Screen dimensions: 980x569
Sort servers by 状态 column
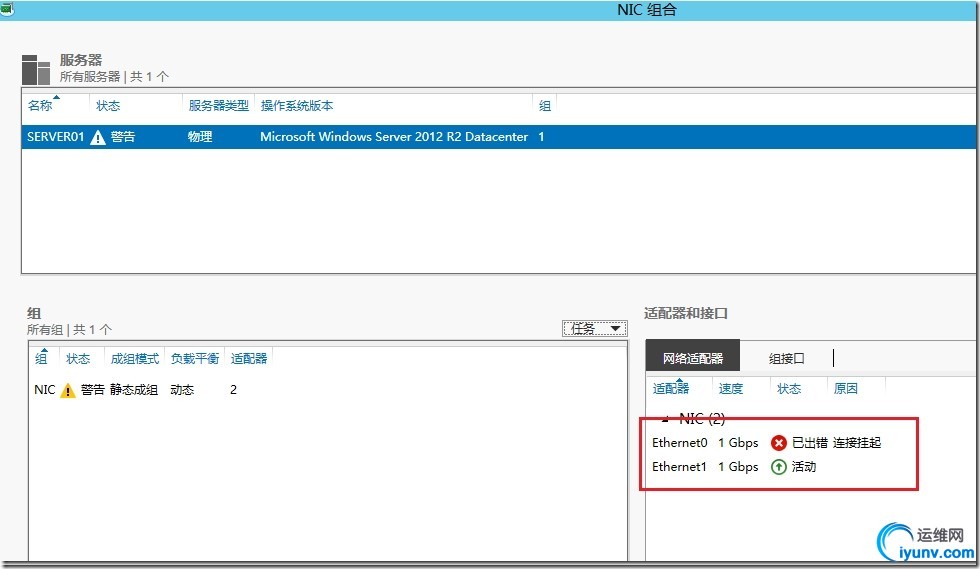[x=108, y=106]
